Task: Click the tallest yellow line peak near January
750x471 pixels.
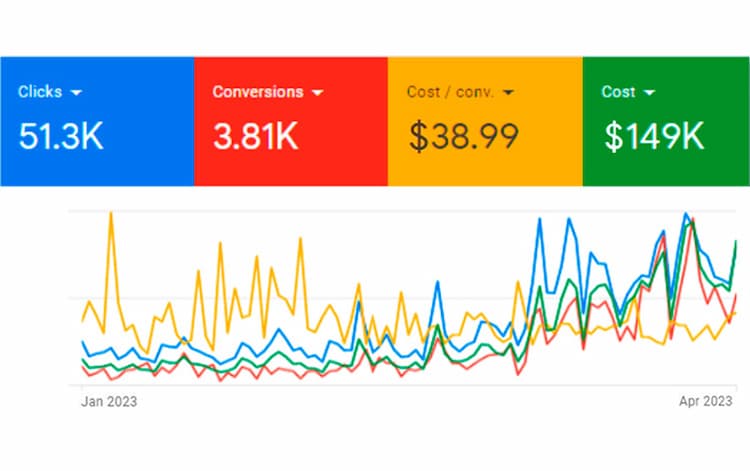Action: (x=110, y=213)
